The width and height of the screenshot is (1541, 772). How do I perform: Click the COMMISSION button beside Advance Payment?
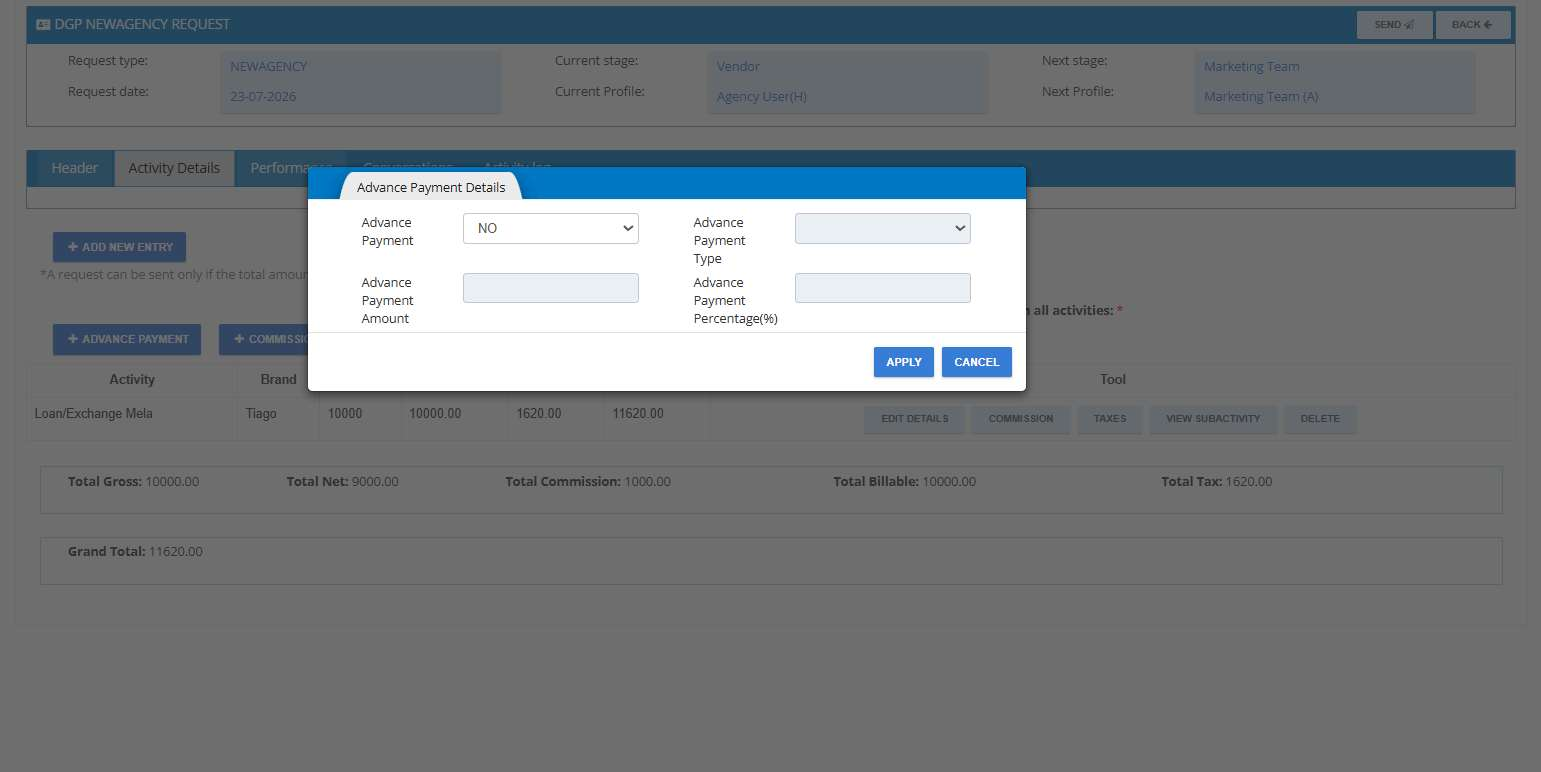tap(264, 339)
